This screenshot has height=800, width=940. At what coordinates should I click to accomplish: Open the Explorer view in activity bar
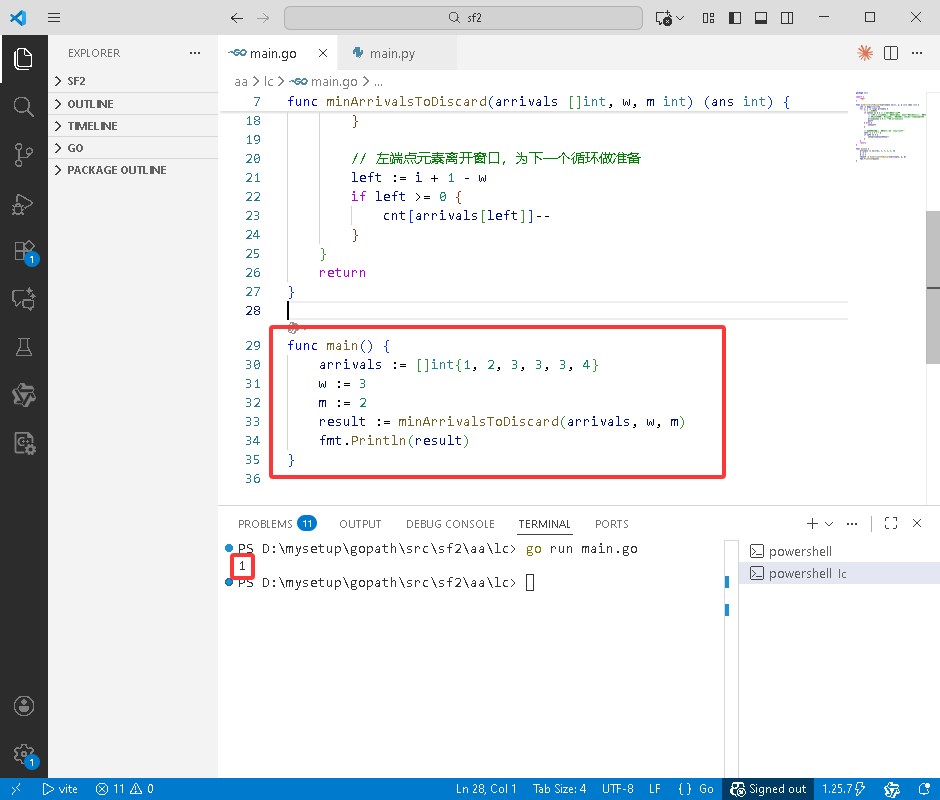pos(23,59)
